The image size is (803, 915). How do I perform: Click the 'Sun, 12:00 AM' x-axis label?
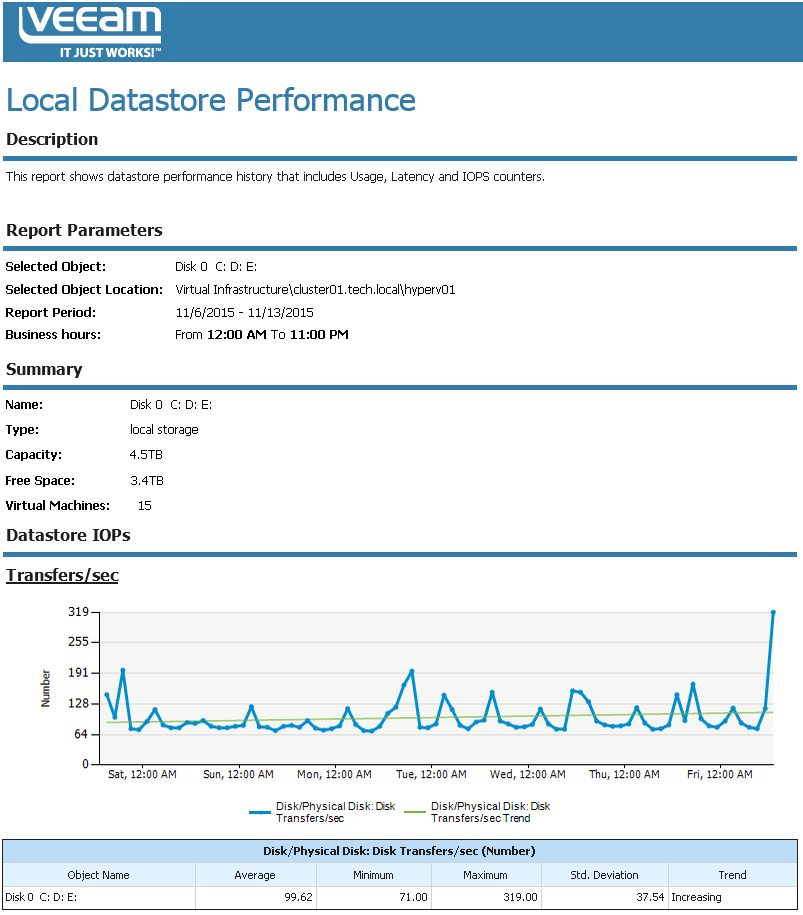[238, 774]
